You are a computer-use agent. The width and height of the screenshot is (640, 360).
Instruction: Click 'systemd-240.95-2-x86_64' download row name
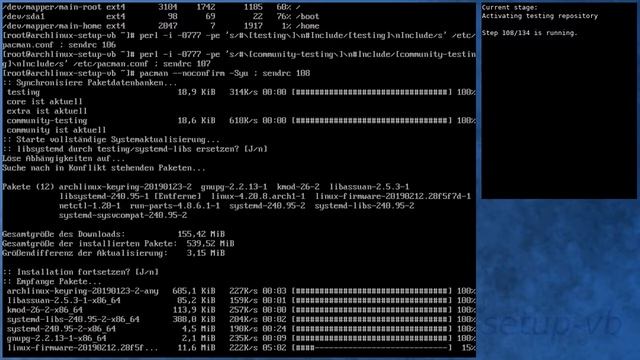(x=61, y=329)
